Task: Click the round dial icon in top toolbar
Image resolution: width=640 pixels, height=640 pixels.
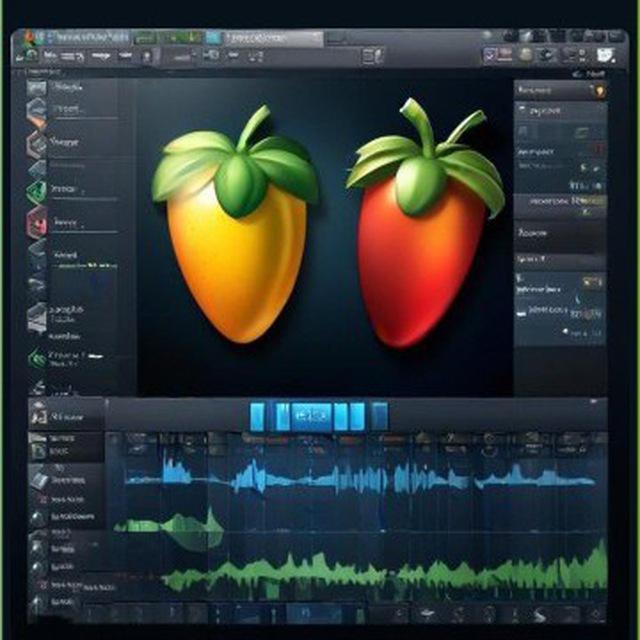Action: click(x=32, y=55)
